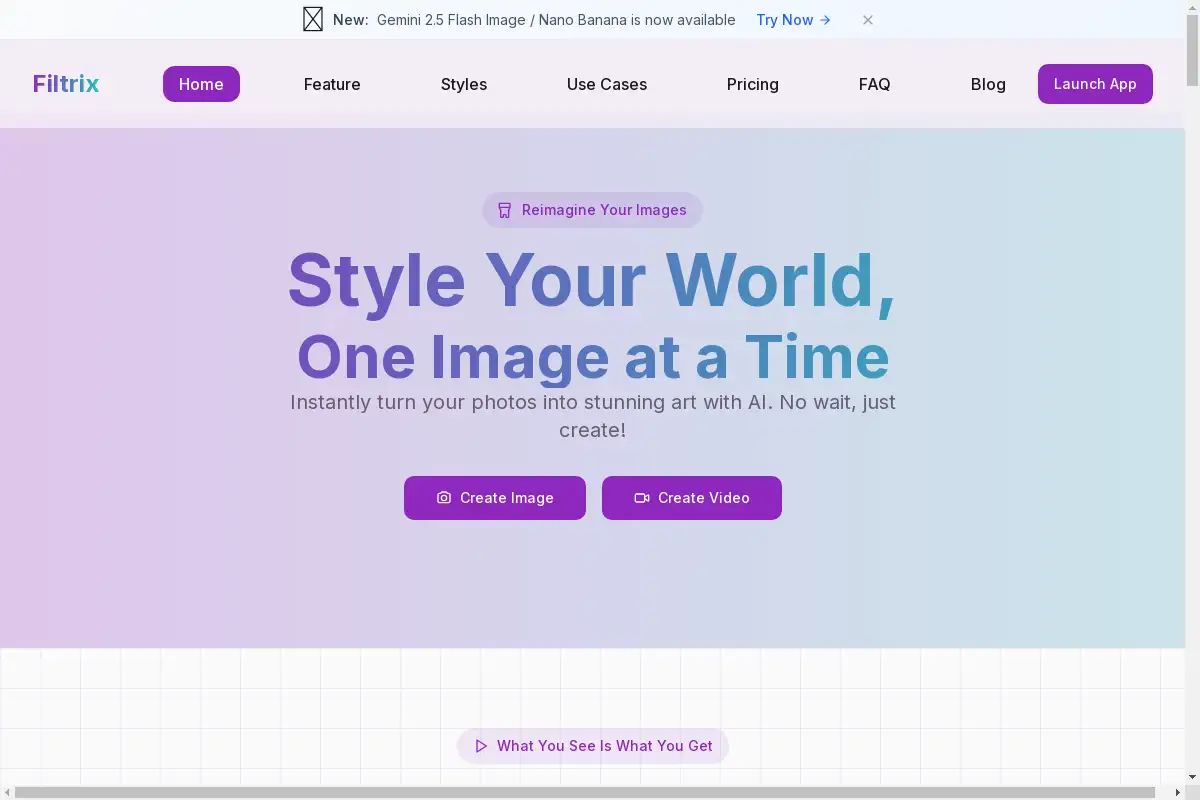Click the Create Video button
1200x800 pixels.
pyautogui.click(x=692, y=498)
